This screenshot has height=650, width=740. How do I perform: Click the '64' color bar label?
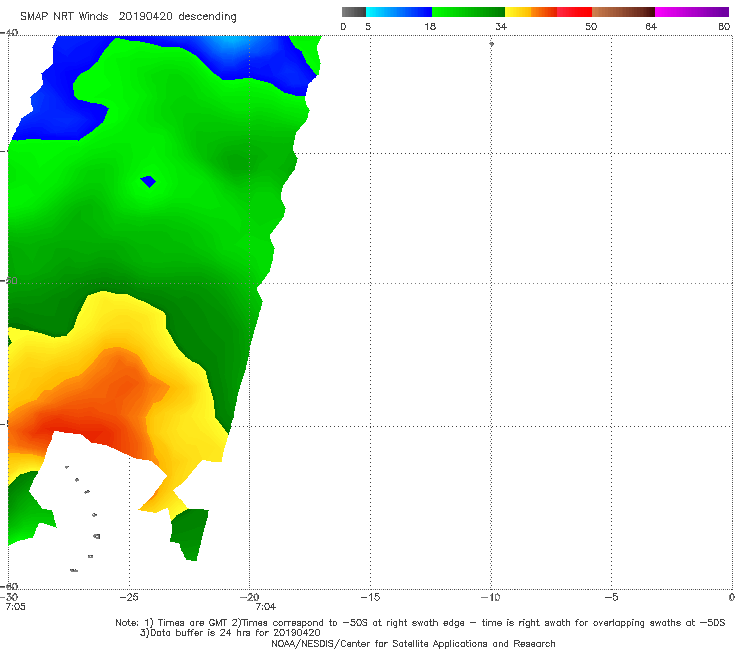[x=651, y=27]
